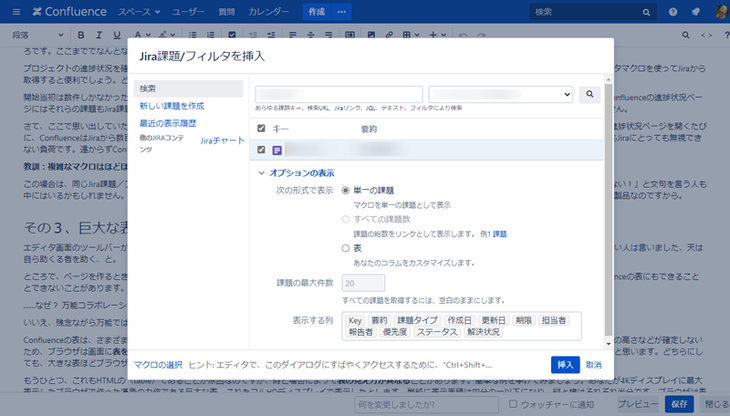Insert a task list checkbox

tap(232, 35)
